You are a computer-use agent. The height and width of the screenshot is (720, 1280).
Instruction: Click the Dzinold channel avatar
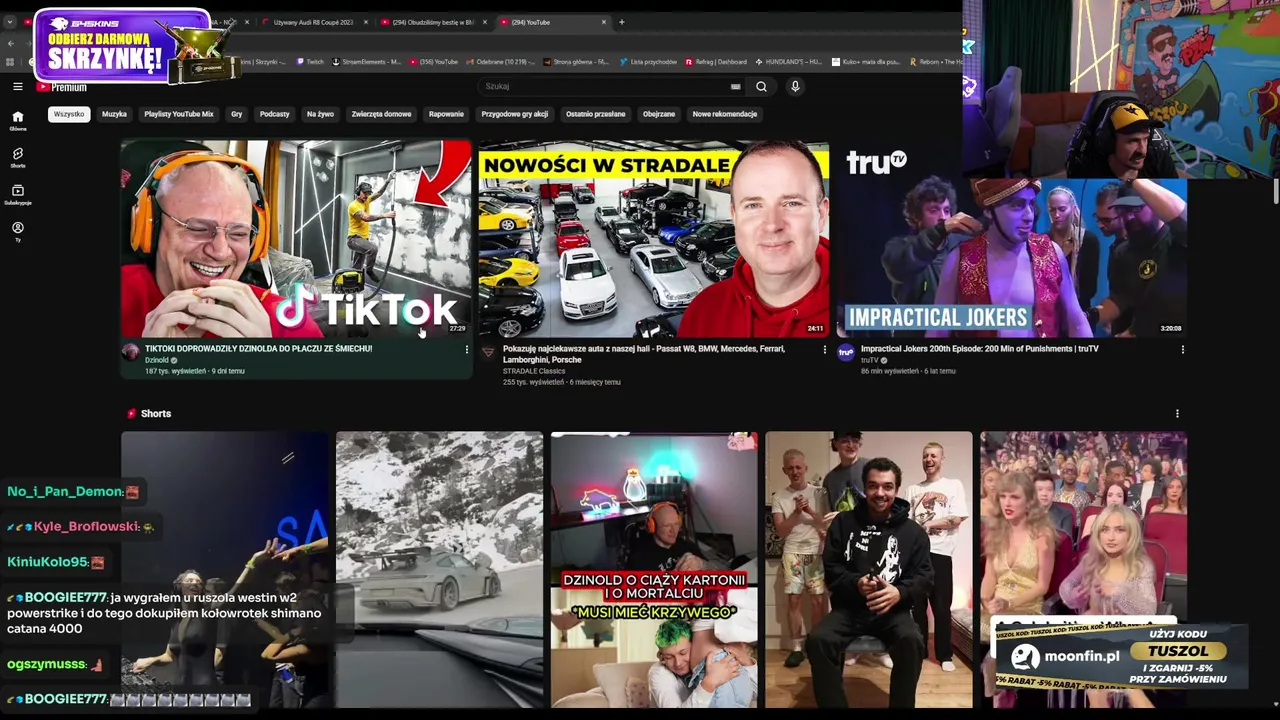tap(130, 352)
